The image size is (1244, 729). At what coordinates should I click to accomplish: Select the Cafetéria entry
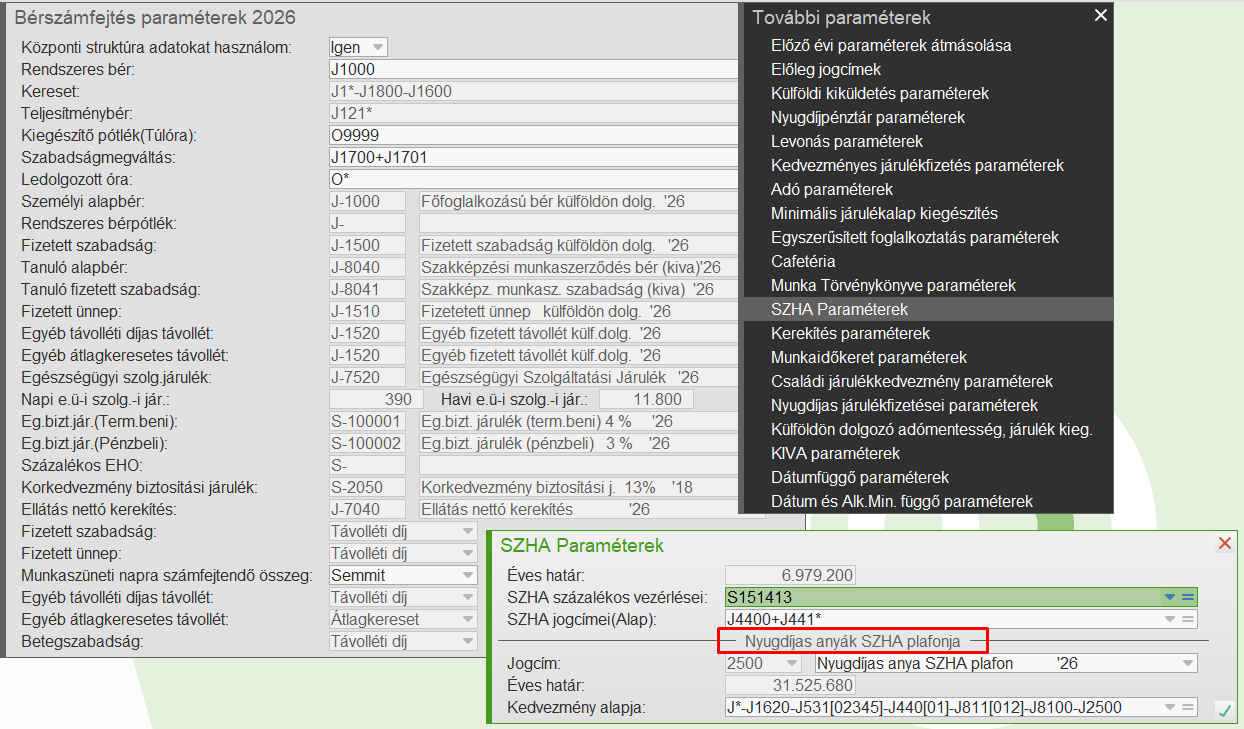pyautogui.click(x=803, y=261)
